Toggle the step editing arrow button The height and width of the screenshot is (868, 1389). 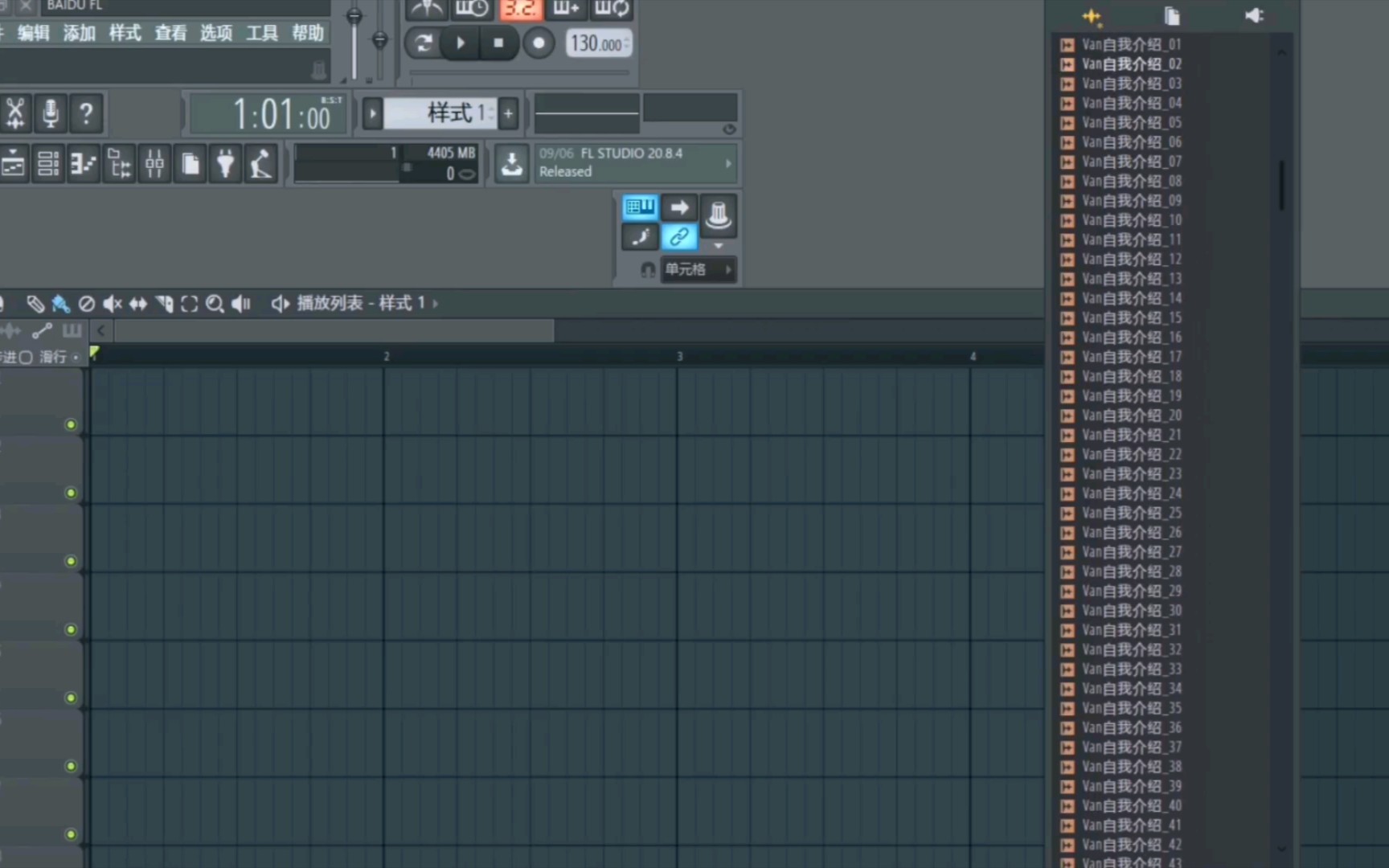click(x=679, y=207)
